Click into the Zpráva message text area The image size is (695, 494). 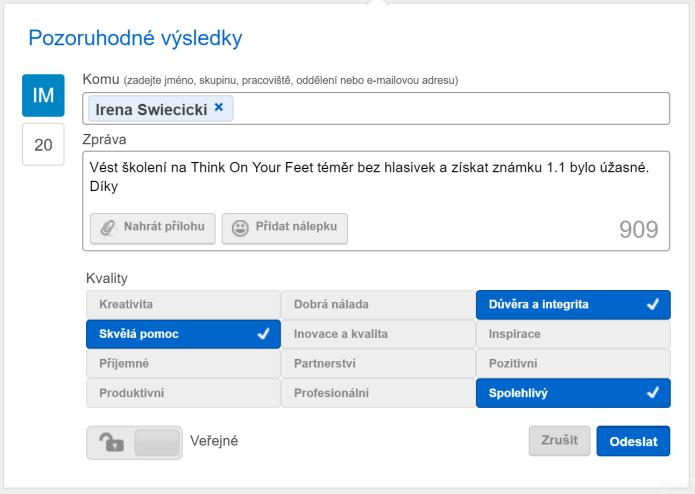(376, 182)
